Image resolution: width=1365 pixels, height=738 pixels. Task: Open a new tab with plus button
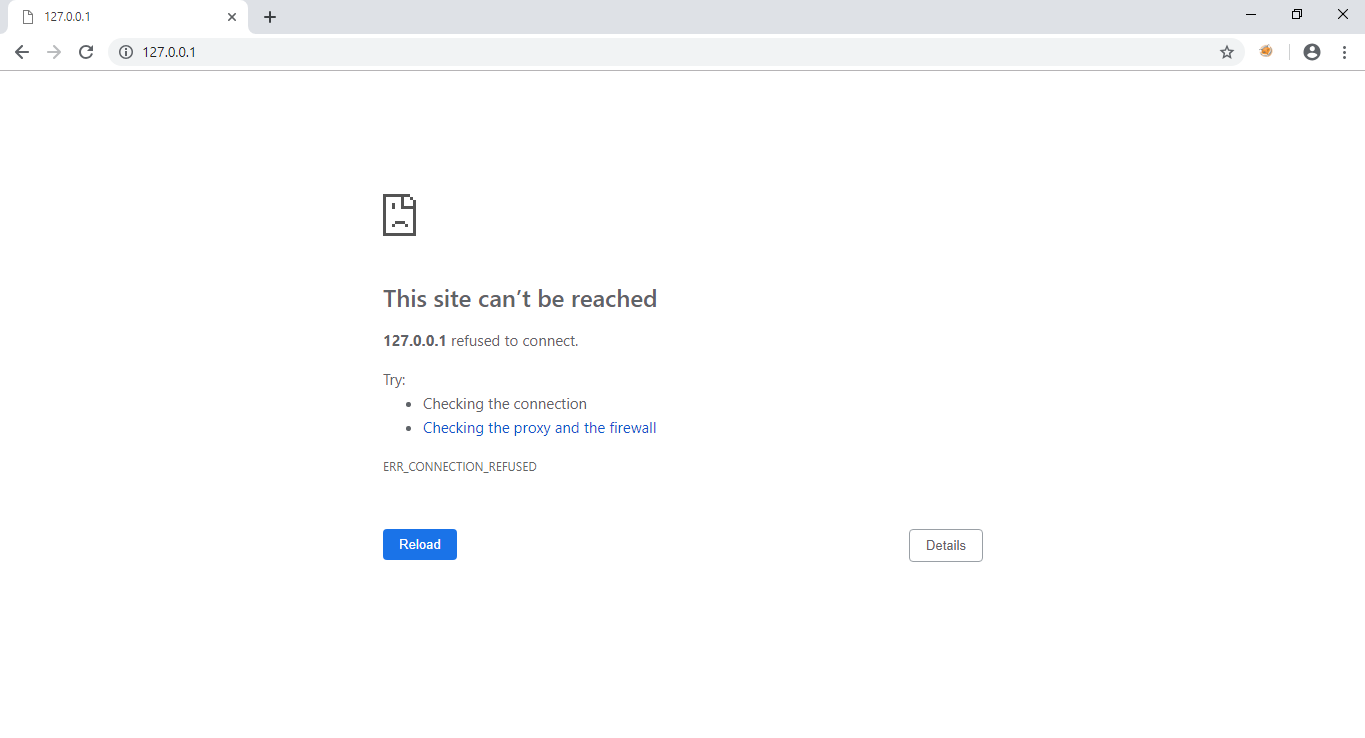pyautogui.click(x=270, y=17)
